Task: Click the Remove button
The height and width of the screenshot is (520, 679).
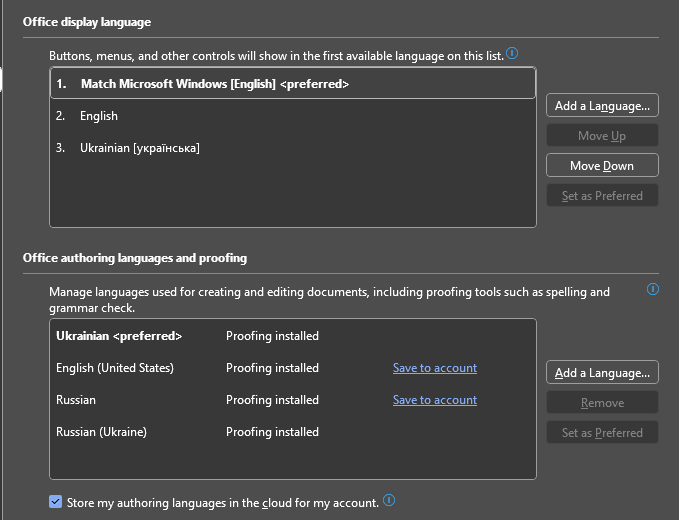Action: (x=602, y=403)
